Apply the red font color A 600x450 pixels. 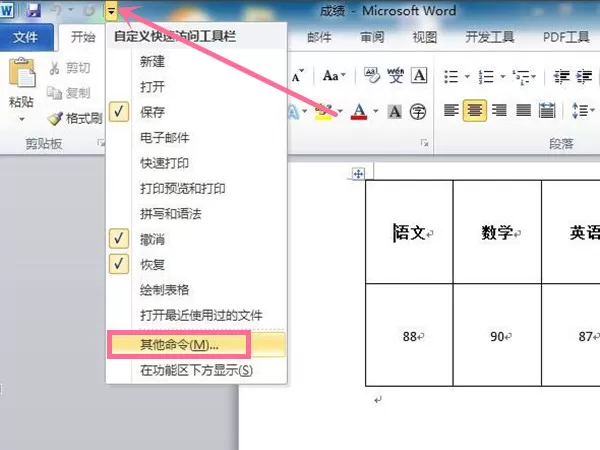(359, 112)
